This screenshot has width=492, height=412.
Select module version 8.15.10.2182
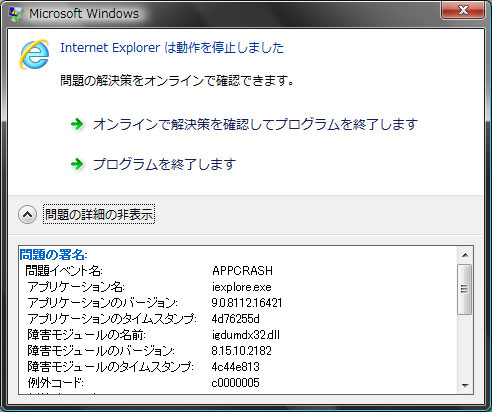pos(241,351)
